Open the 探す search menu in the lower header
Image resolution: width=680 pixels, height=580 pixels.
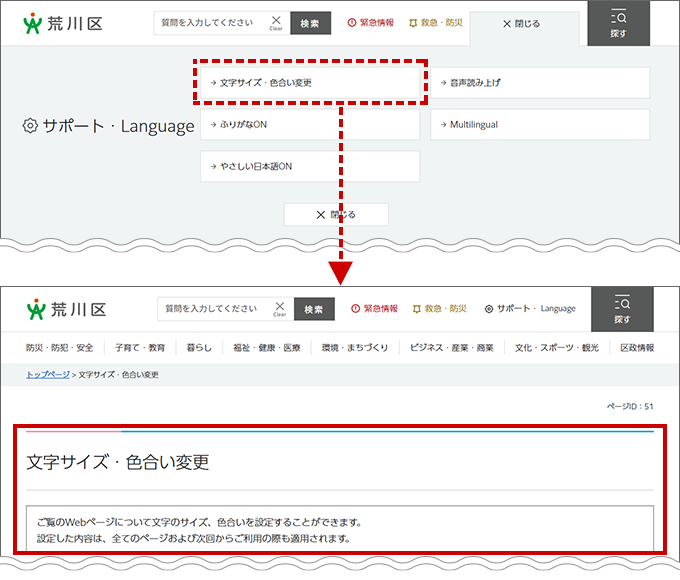pyautogui.click(x=622, y=309)
